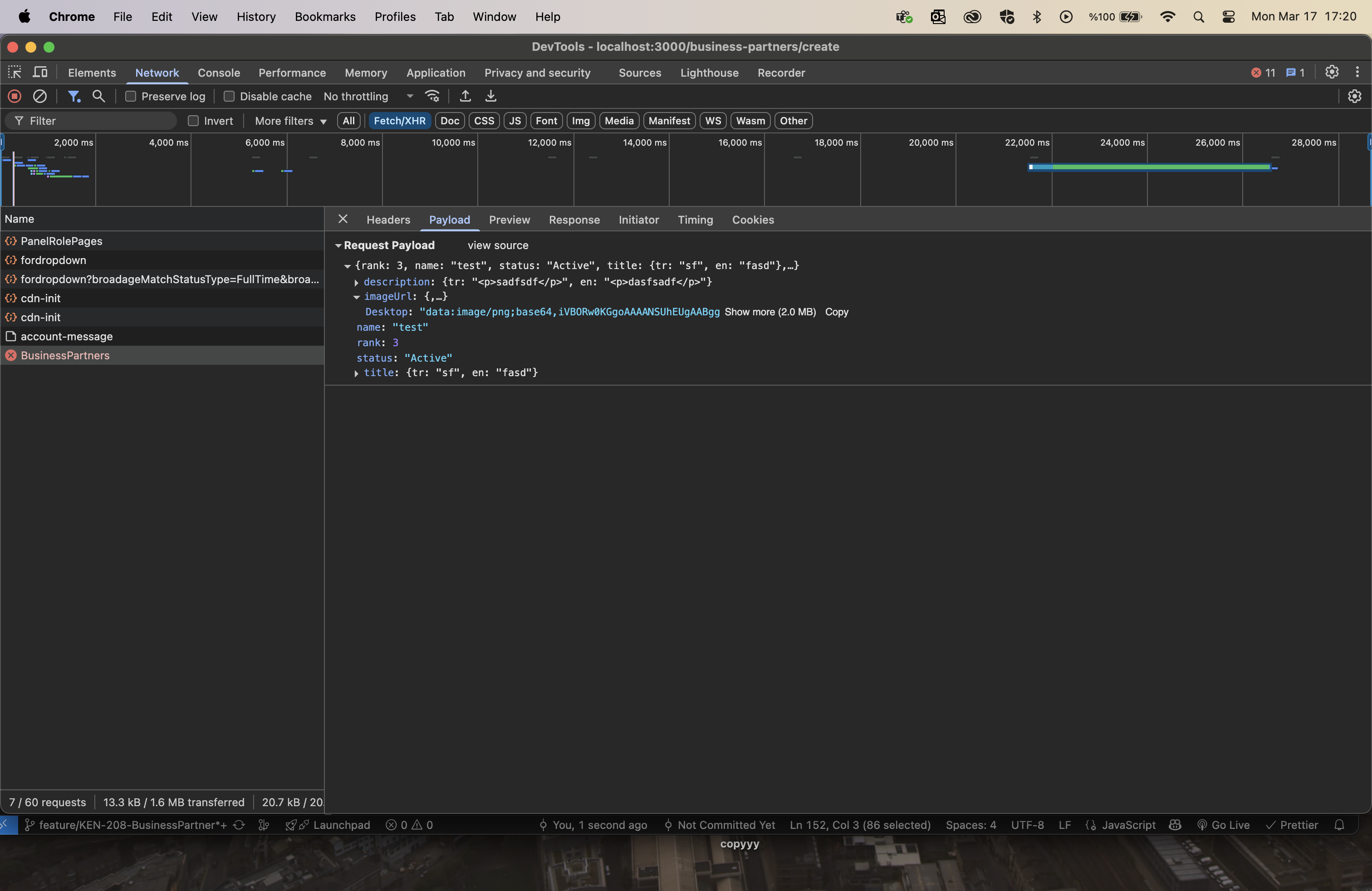
Task: Click the view source link
Action: 498,245
